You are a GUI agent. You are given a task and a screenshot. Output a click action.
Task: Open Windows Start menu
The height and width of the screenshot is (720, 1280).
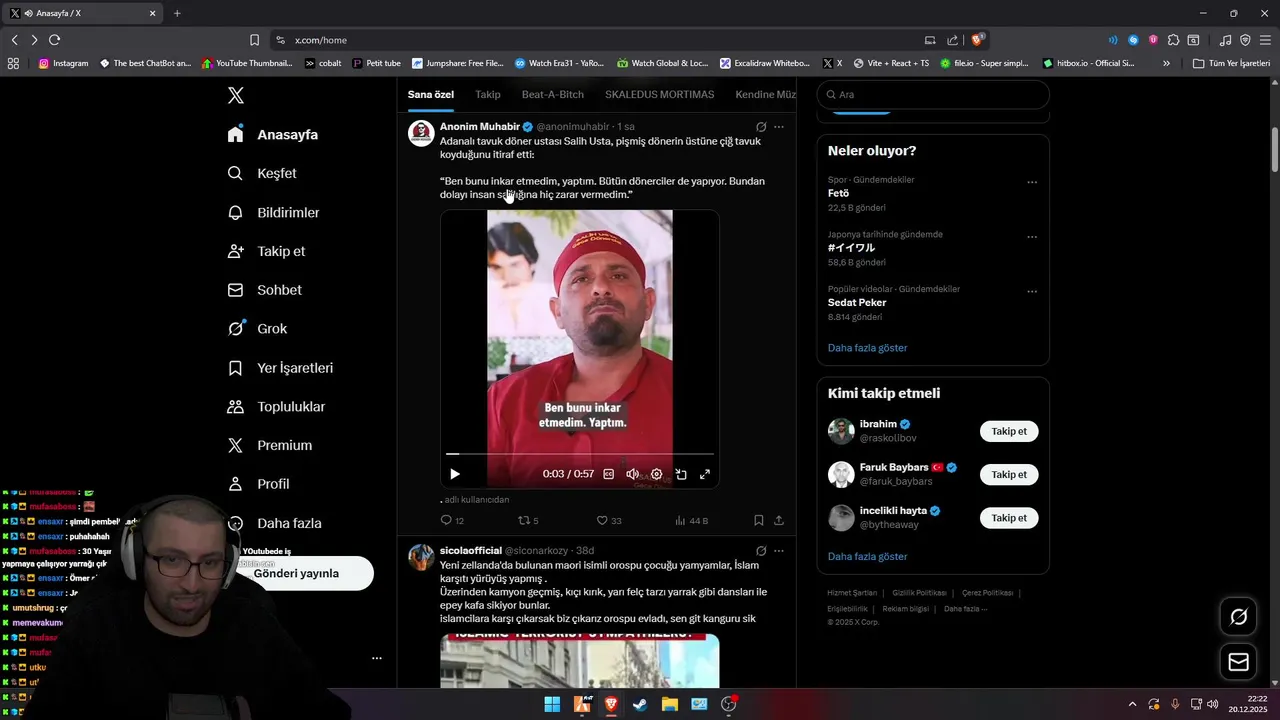[552, 704]
